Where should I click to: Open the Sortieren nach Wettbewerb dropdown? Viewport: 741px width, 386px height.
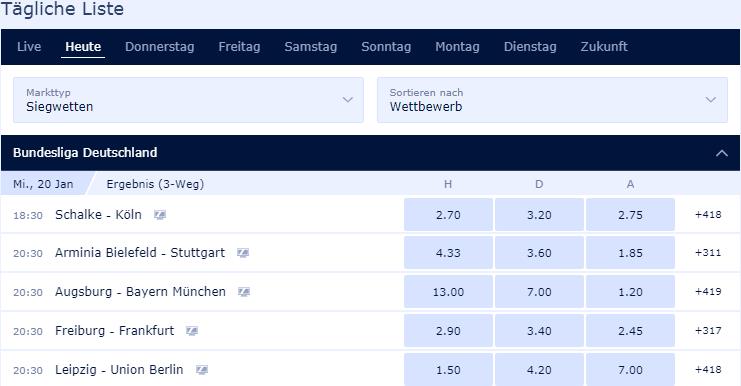552,100
